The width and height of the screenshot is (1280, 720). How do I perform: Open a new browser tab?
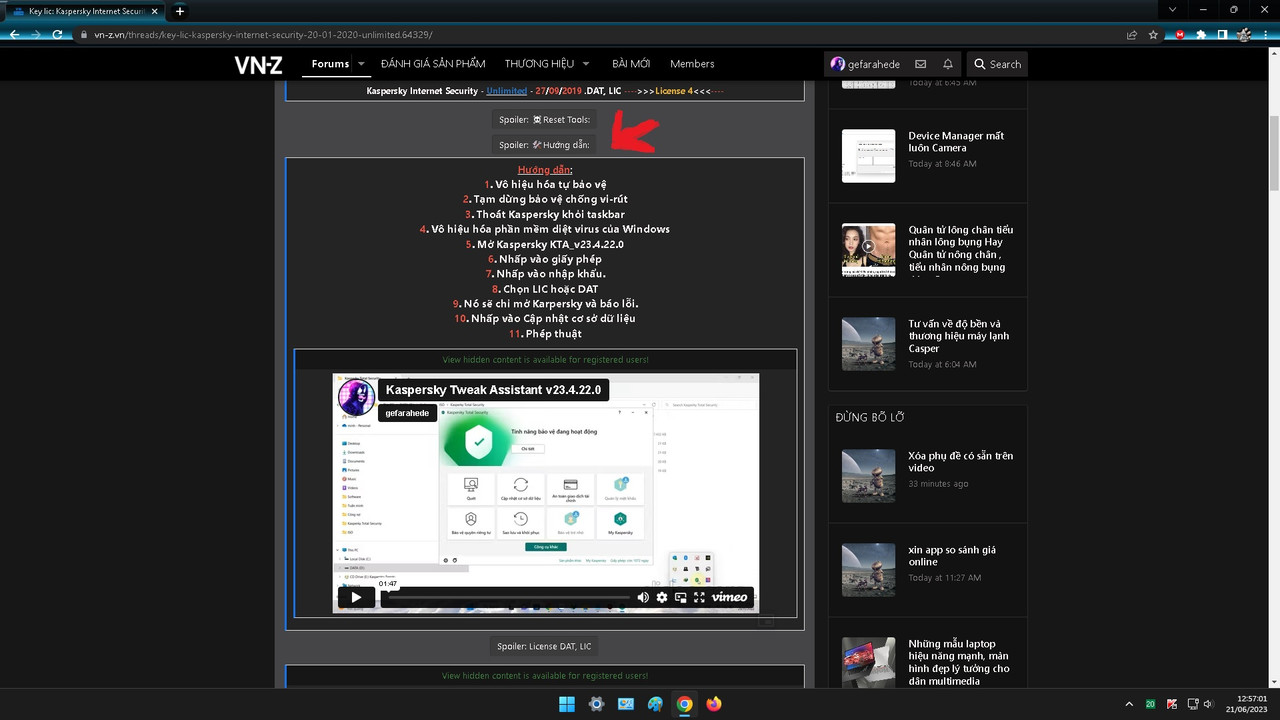[180, 11]
